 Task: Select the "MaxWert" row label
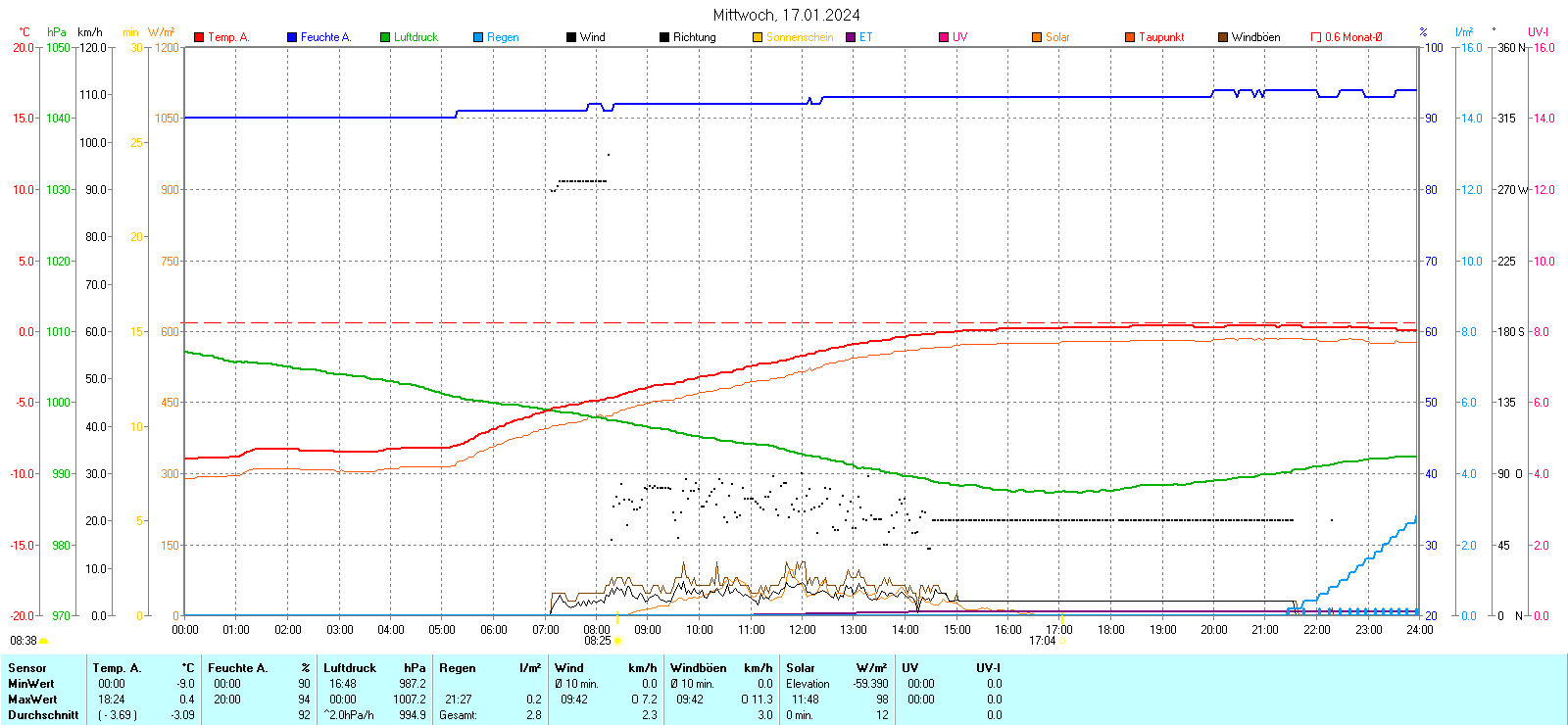[x=32, y=700]
